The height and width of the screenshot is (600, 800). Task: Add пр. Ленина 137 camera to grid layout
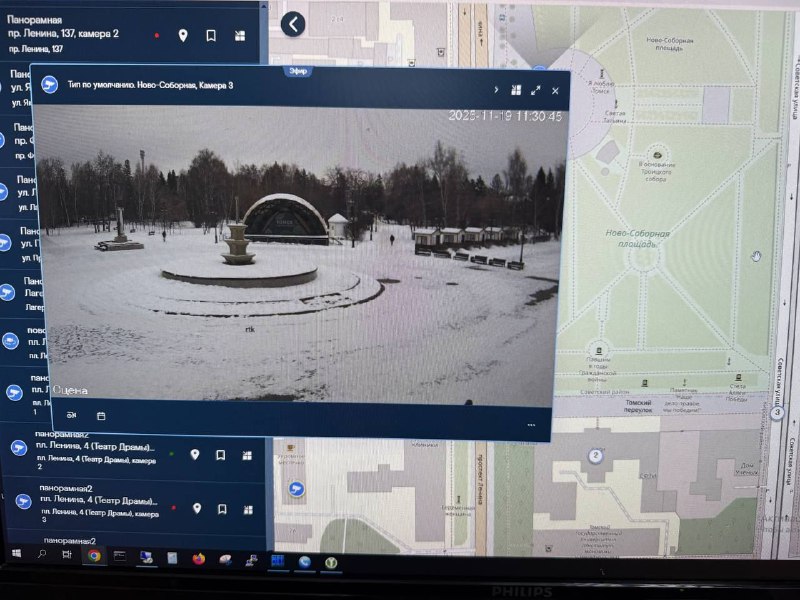tap(240, 36)
